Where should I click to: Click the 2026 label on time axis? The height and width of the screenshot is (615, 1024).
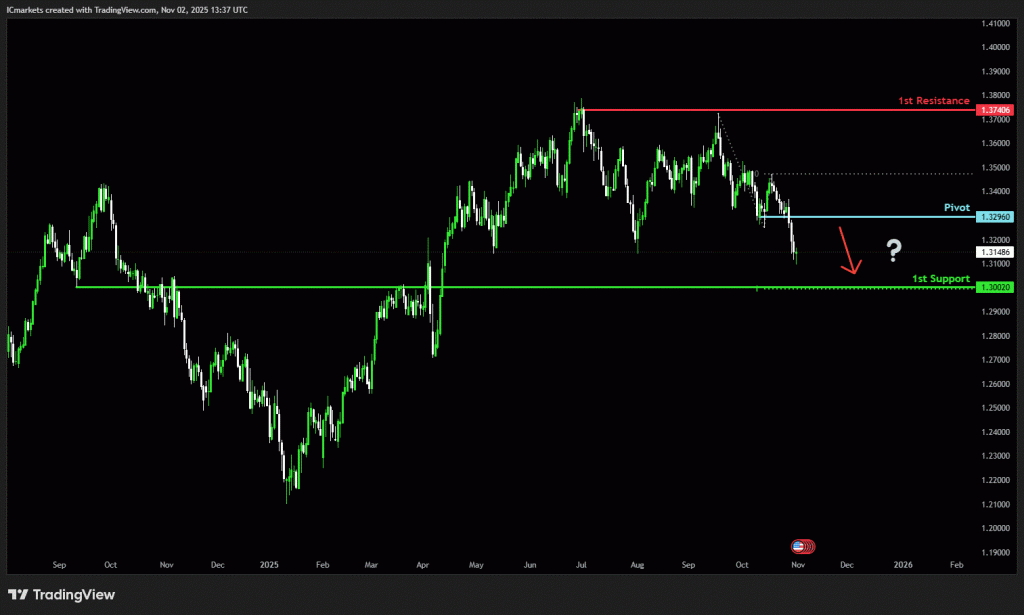(x=902, y=565)
